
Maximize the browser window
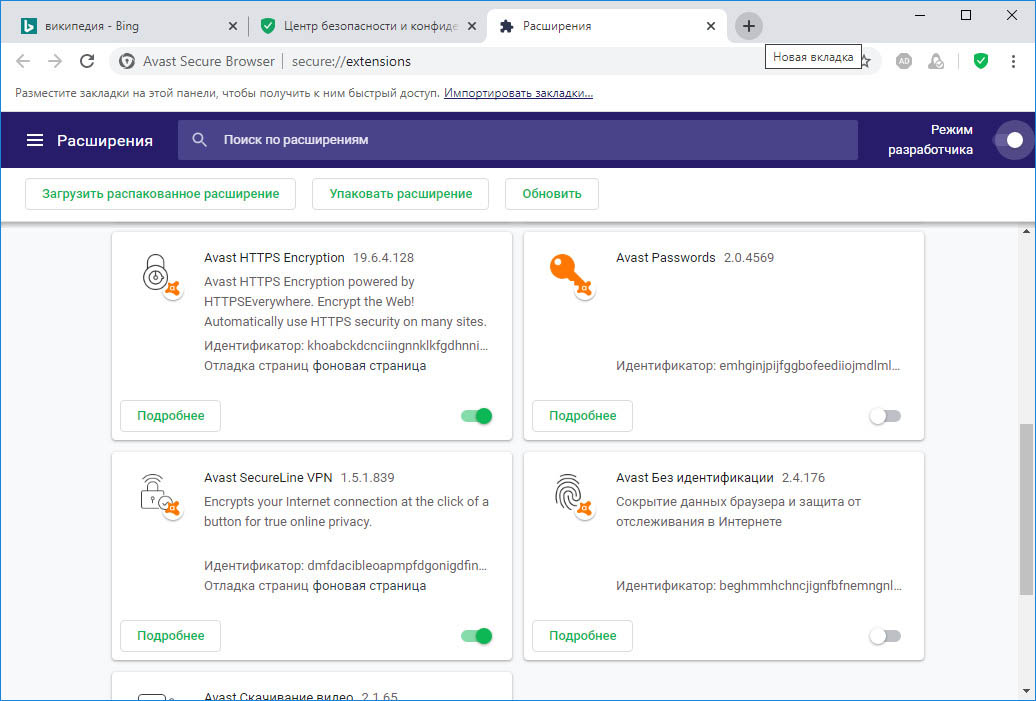pyautogui.click(x=966, y=15)
